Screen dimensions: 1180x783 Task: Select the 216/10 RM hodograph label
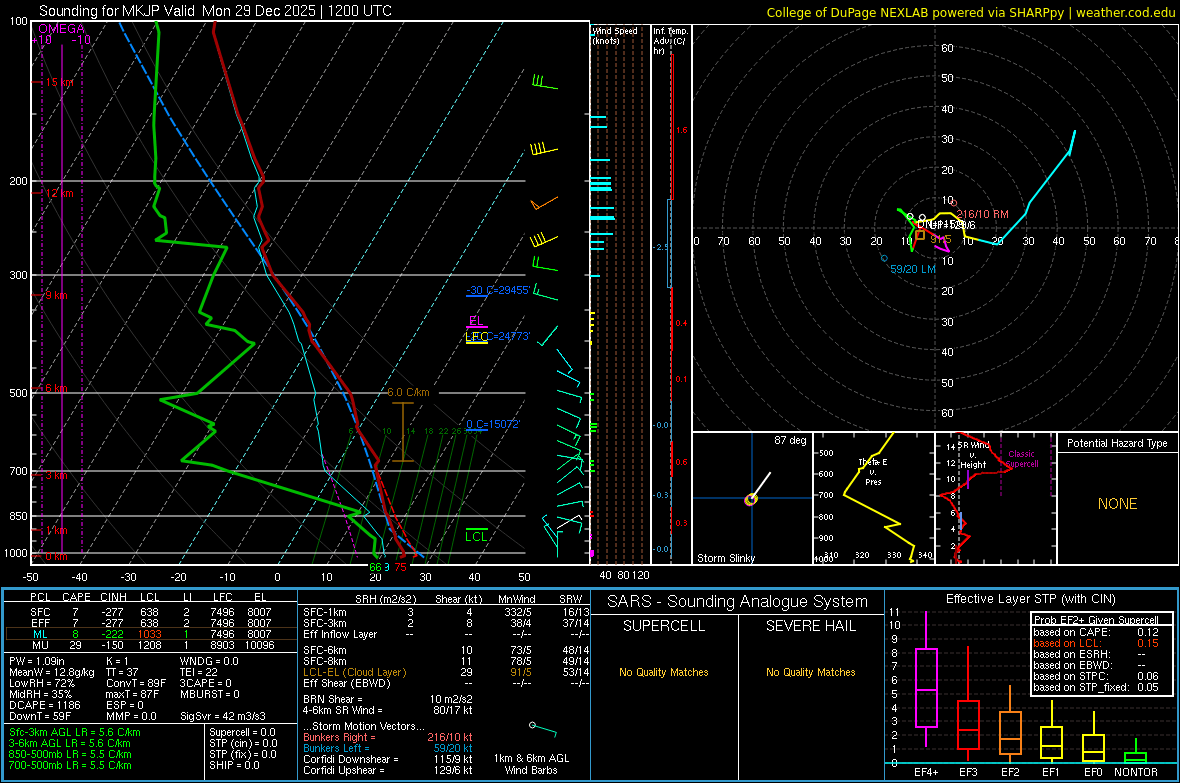click(x=982, y=214)
